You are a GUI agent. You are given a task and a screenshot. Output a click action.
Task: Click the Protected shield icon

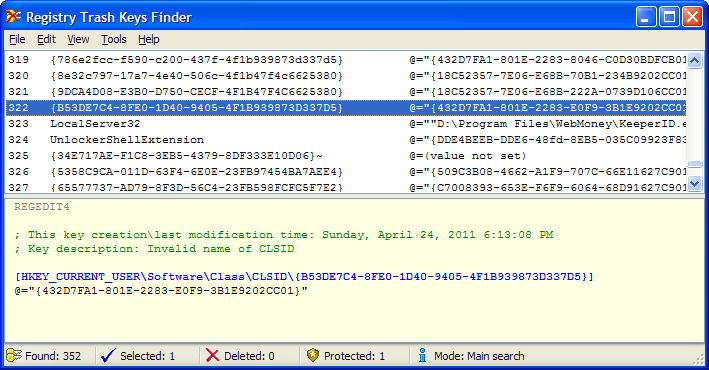click(x=312, y=355)
